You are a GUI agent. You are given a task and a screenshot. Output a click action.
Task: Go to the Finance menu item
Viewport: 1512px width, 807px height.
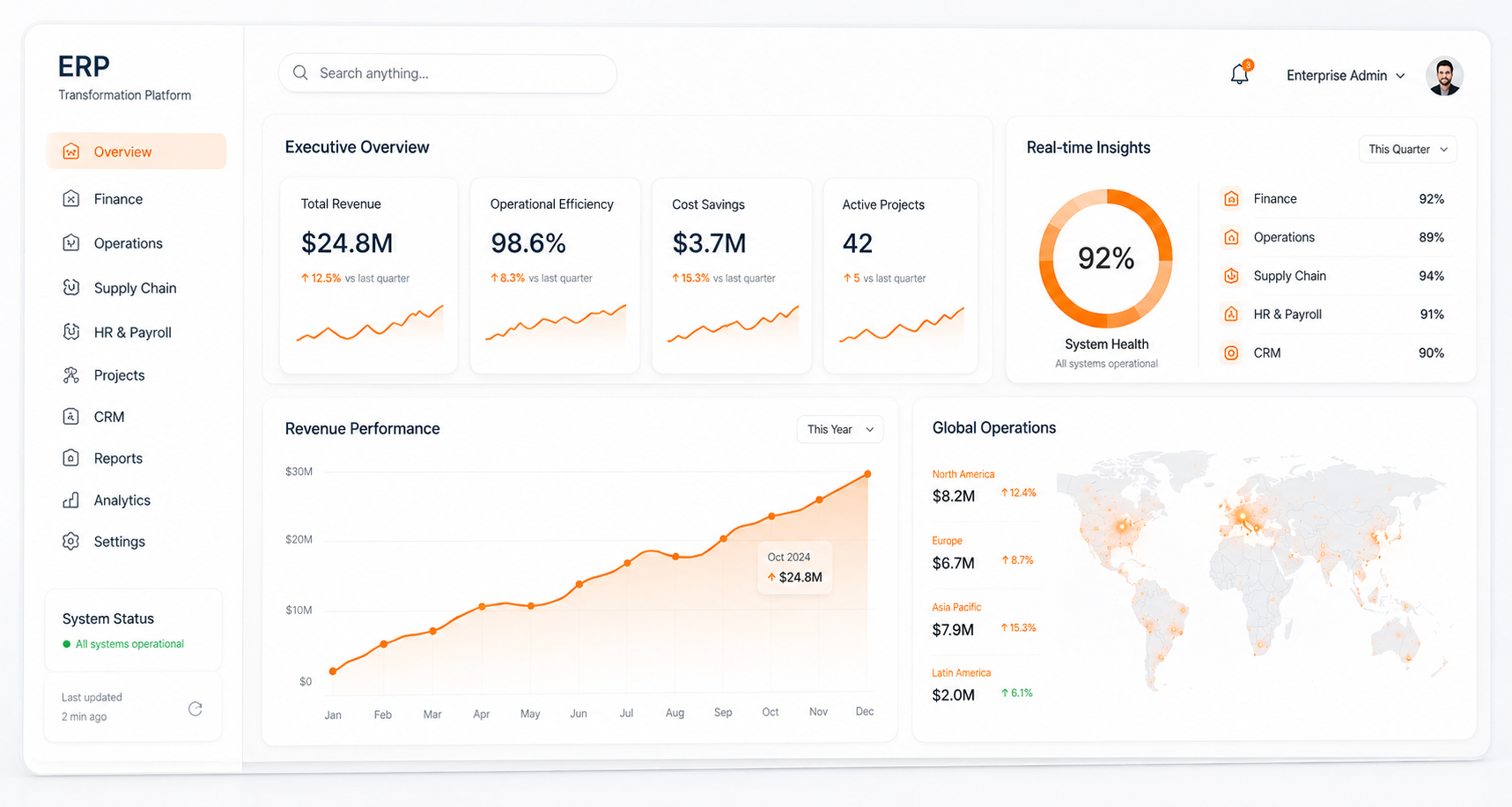tap(136, 199)
